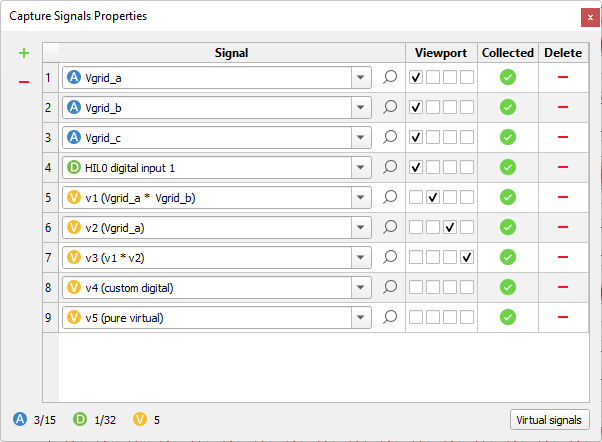602x442 pixels.
Task: Open the HIL0 digital input 1 dropdown
Action: click(x=360, y=167)
